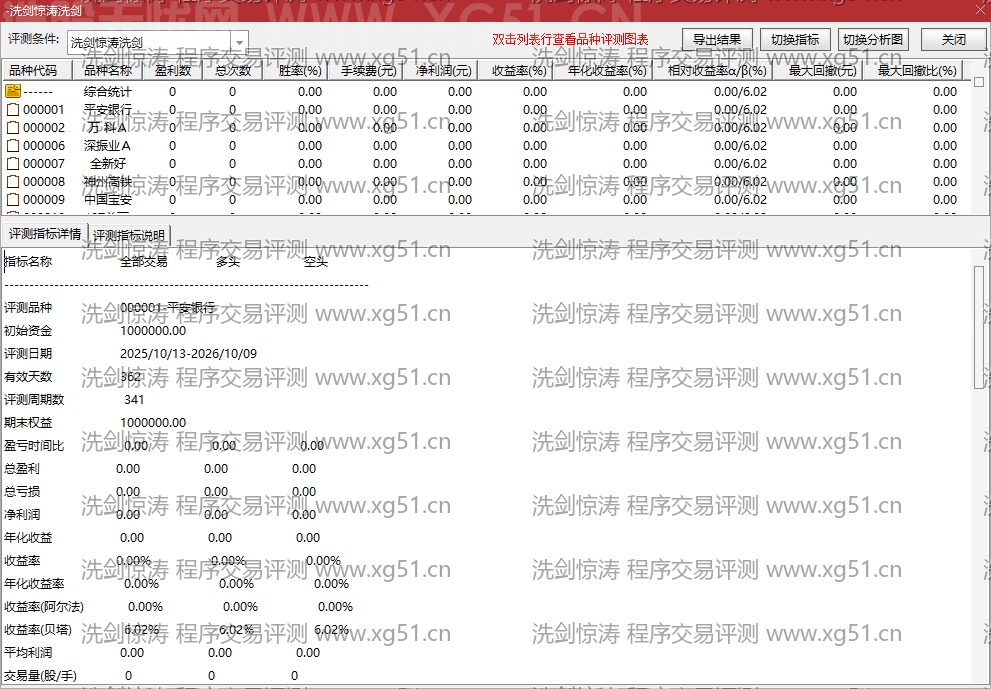Click the 盈亏时间比 row label
The height and width of the screenshot is (689, 991).
point(34,446)
